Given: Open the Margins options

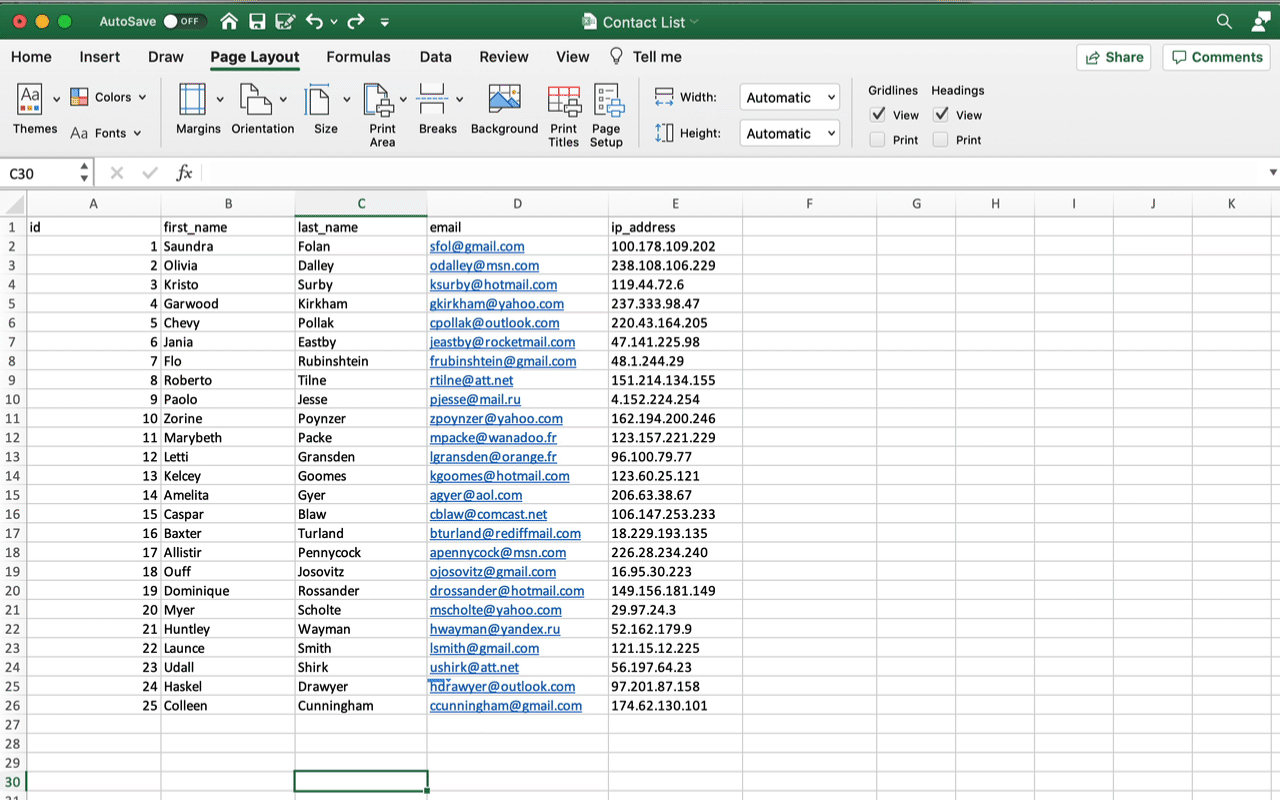Looking at the screenshot, I should (198, 109).
